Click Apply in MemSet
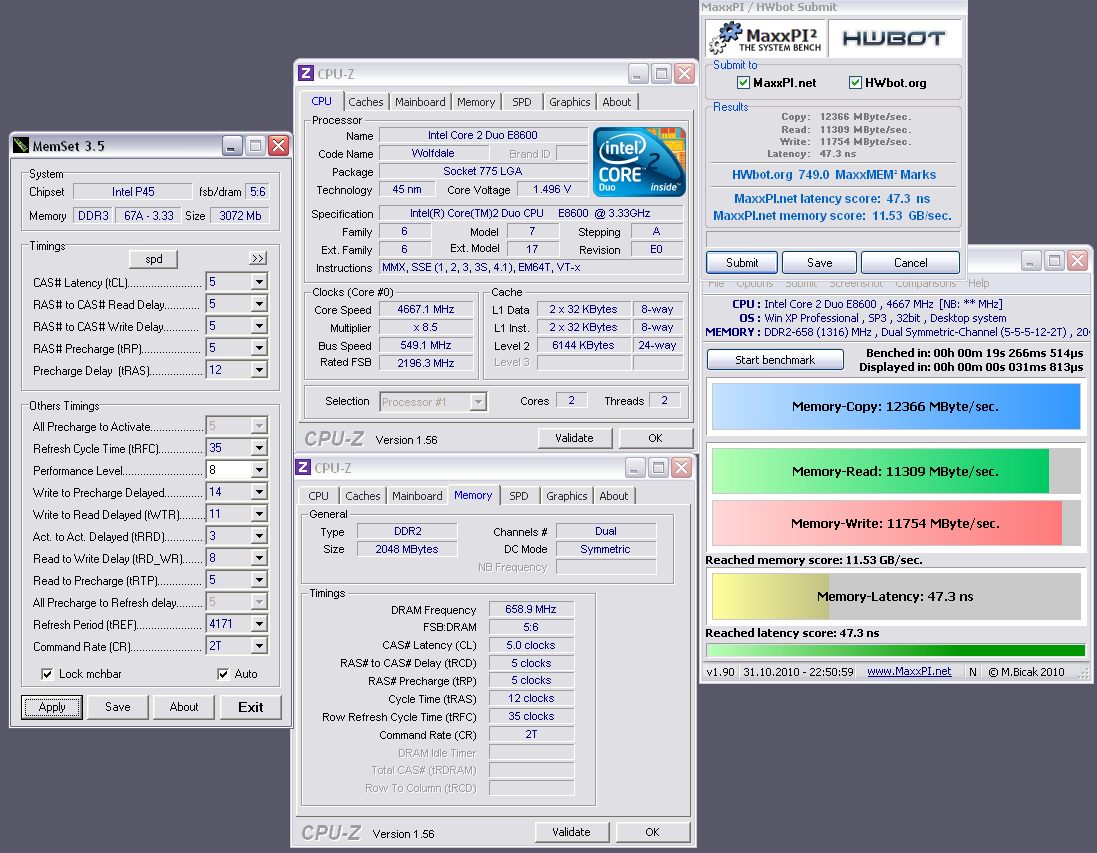This screenshot has width=1097, height=853. point(52,707)
